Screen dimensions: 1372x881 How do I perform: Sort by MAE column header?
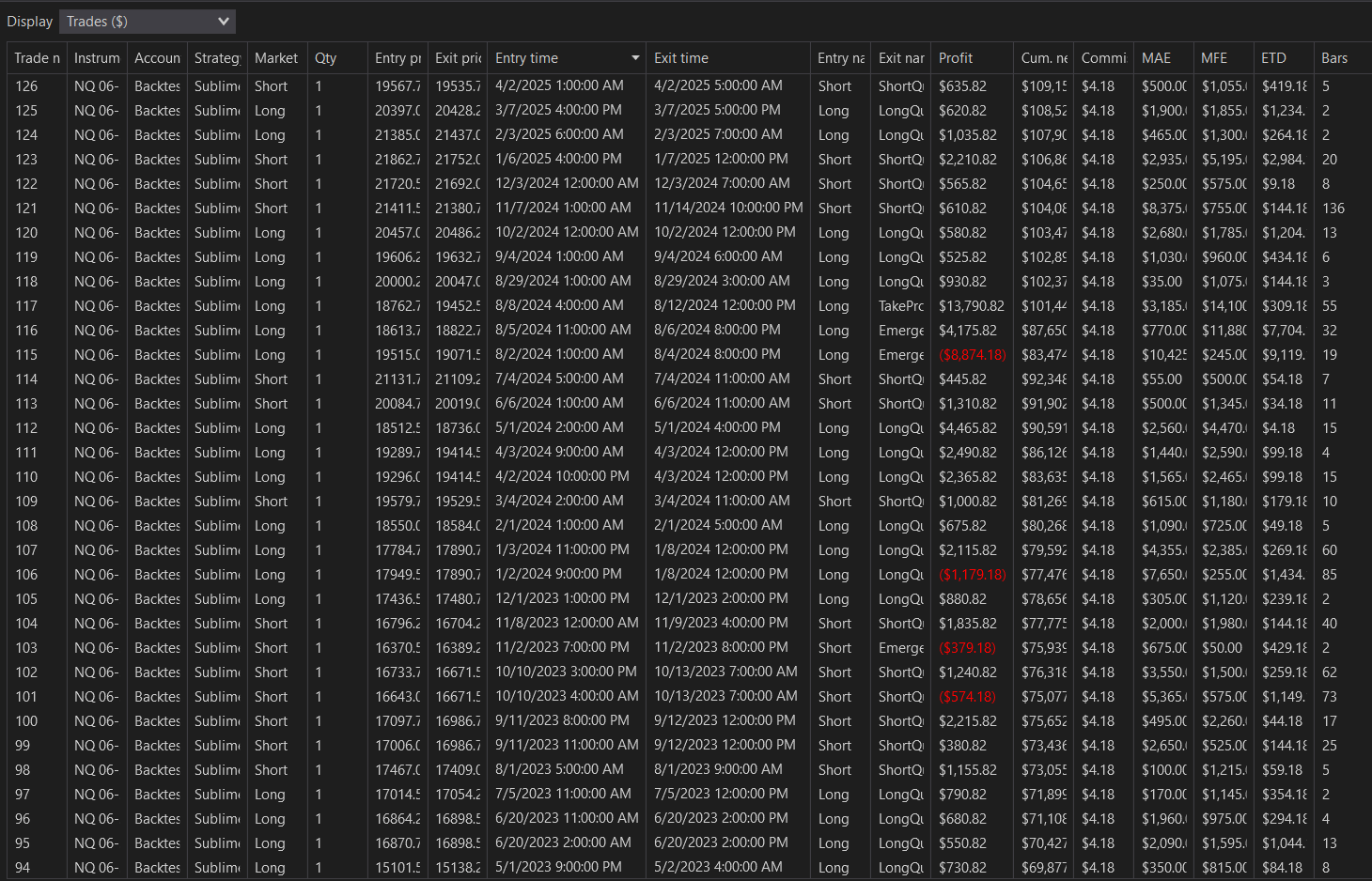pos(1164,58)
